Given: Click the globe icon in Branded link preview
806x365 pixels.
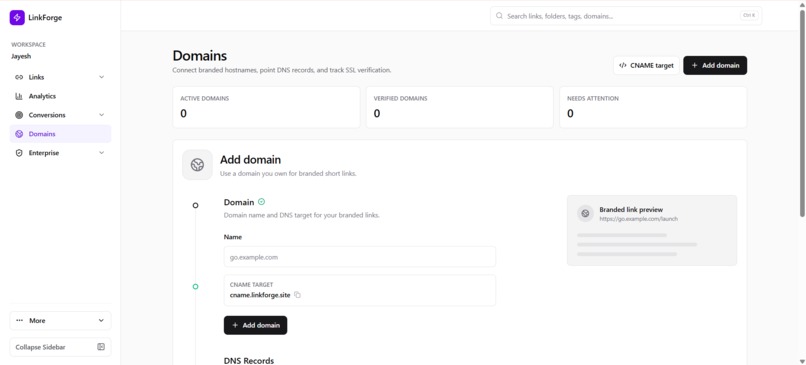Looking at the screenshot, I should click(585, 213).
